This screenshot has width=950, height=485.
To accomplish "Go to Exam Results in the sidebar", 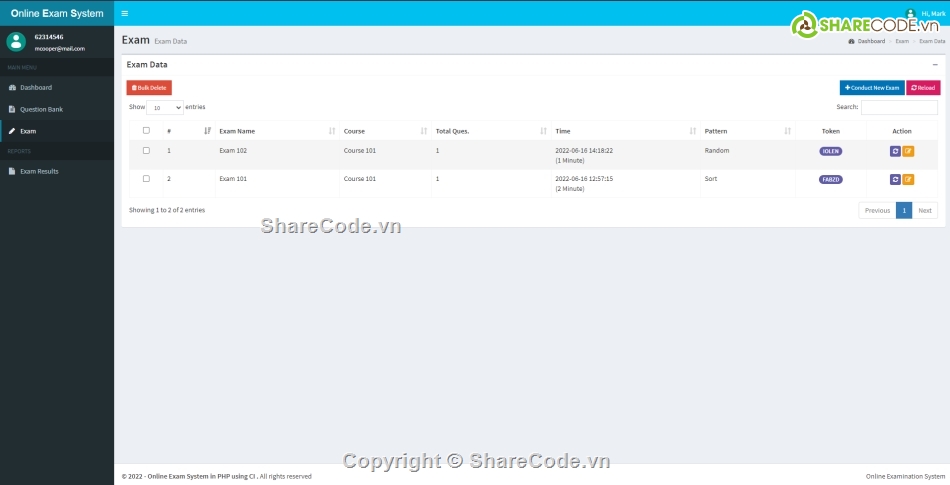I will (x=39, y=171).
